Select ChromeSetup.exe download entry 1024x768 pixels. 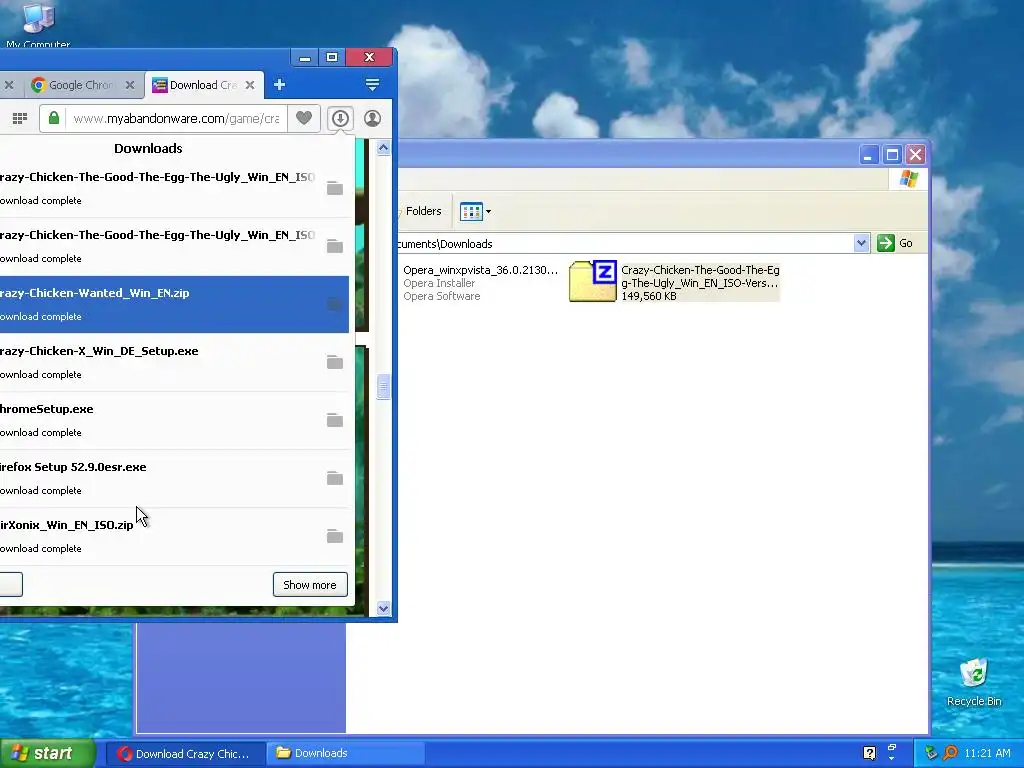click(x=174, y=420)
